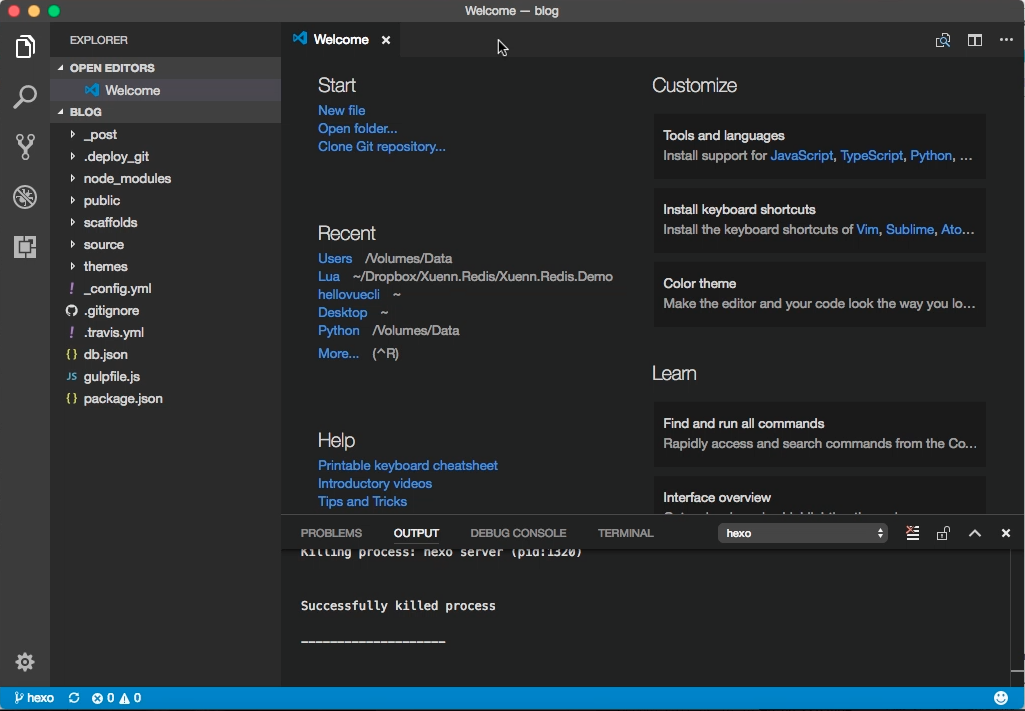Expand the _post folder

pyautogui.click(x=165, y=135)
